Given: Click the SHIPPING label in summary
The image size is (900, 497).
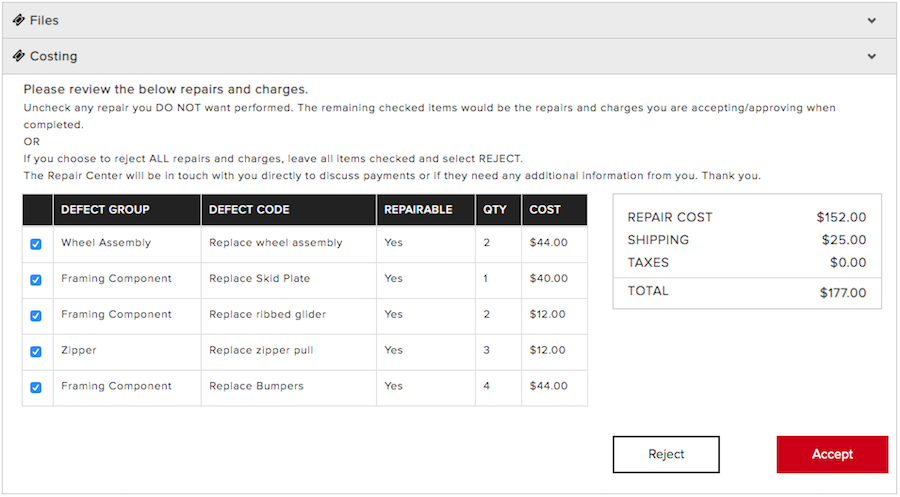Looking at the screenshot, I should click(x=658, y=239).
